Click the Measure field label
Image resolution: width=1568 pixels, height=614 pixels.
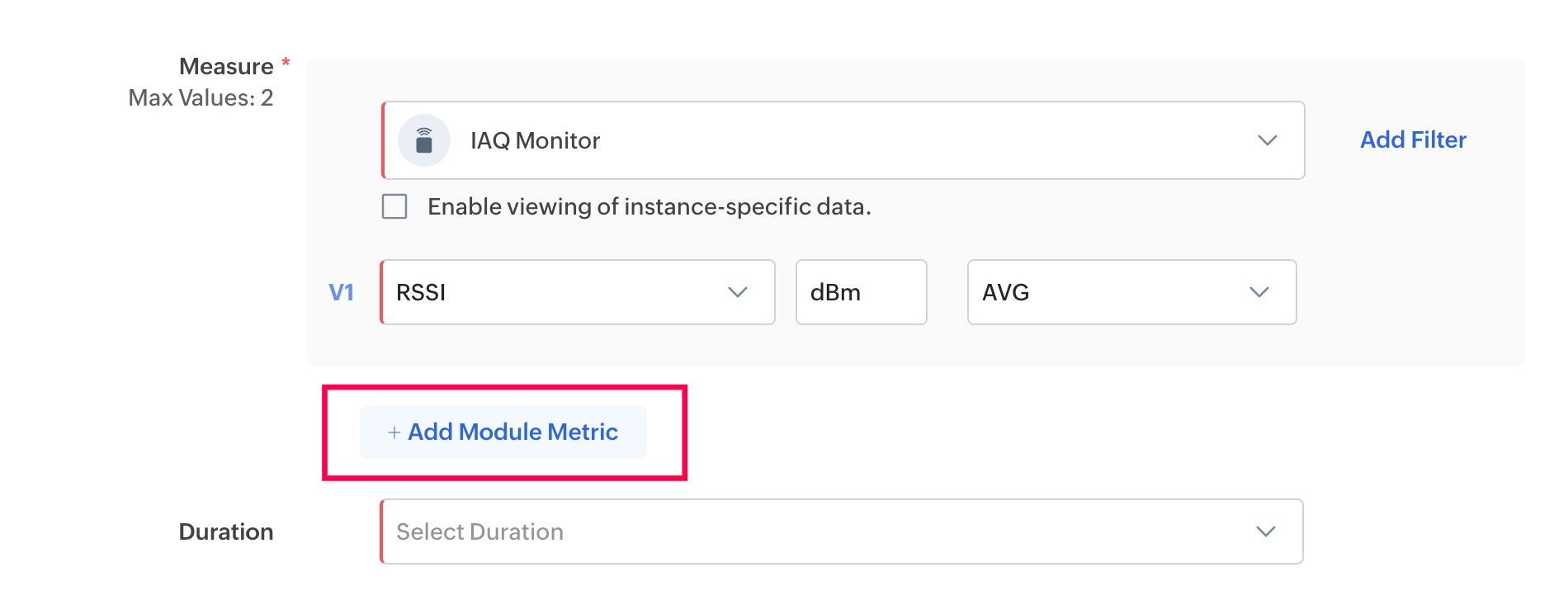tap(226, 66)
